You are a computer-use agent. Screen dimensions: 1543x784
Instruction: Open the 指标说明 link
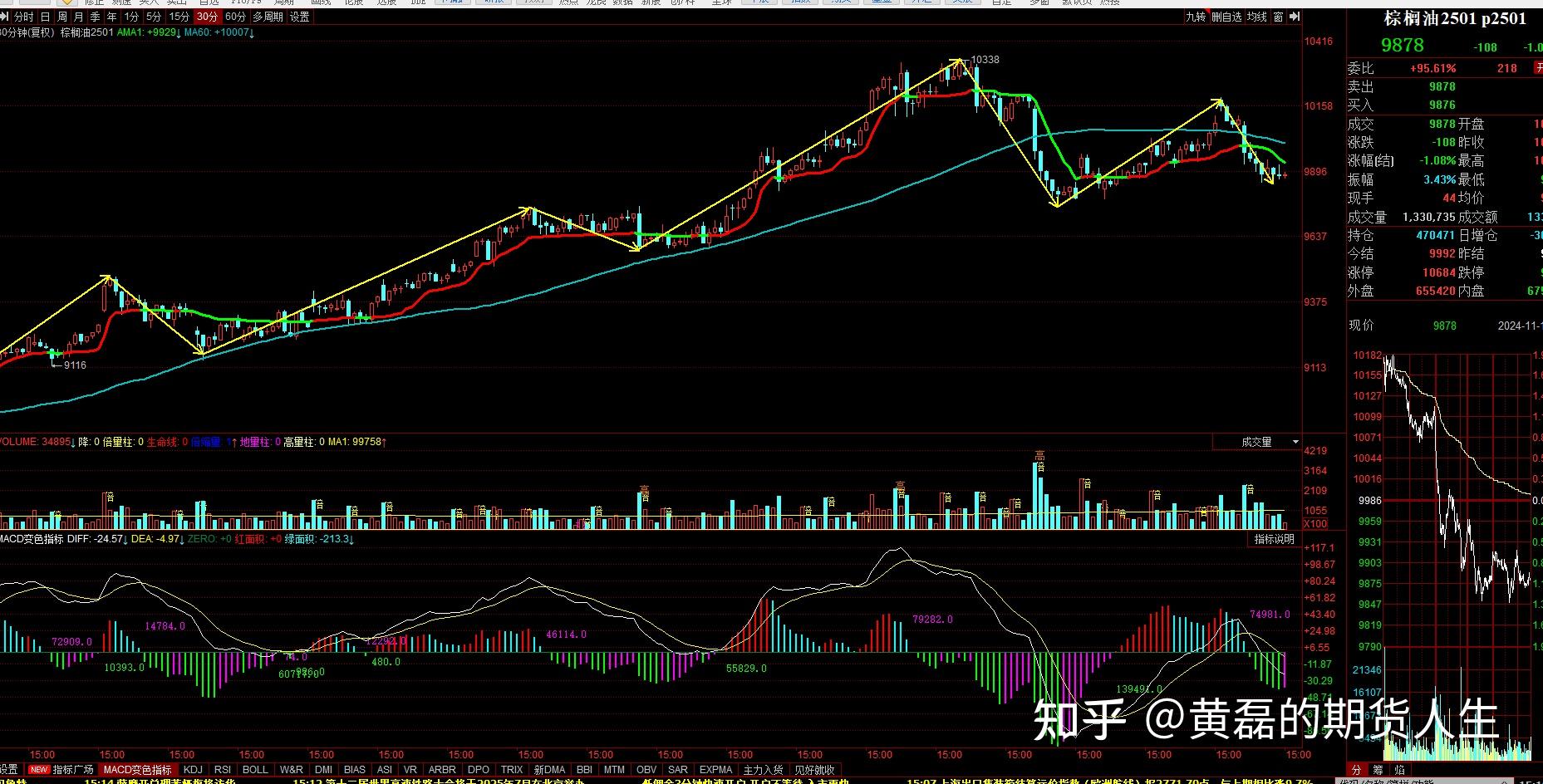tap(1272, 538)
